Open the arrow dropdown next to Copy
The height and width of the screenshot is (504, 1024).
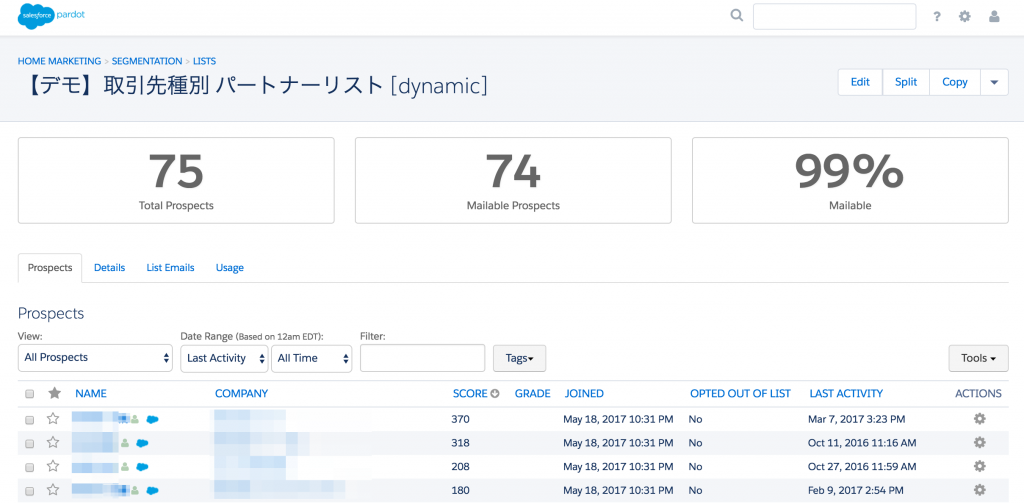click(994, 82)
